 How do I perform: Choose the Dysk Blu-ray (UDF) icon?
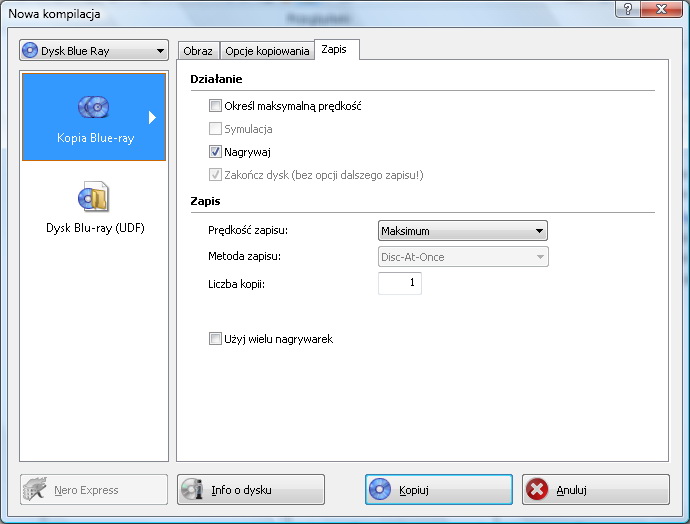tap(93, 196)
